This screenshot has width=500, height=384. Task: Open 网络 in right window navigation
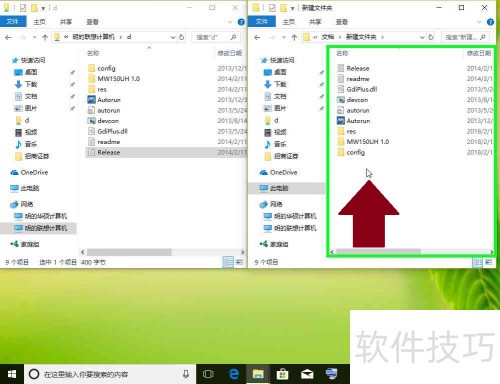(x=271, y=204)
